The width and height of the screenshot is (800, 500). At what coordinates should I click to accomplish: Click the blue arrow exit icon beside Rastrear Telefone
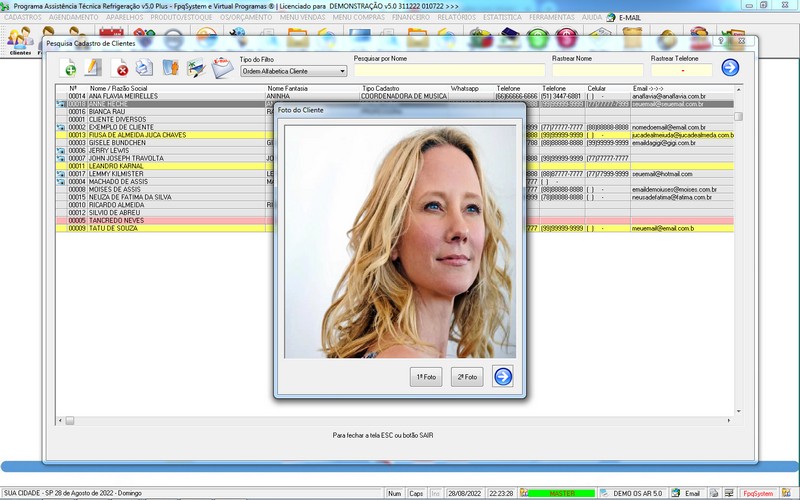(730, 67)
